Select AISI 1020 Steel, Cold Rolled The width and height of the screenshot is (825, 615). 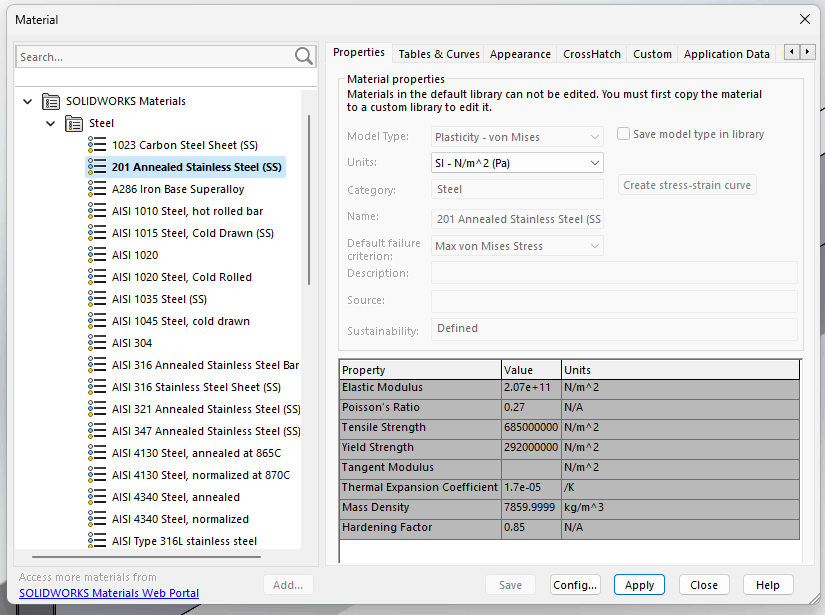tap(182, 277)
